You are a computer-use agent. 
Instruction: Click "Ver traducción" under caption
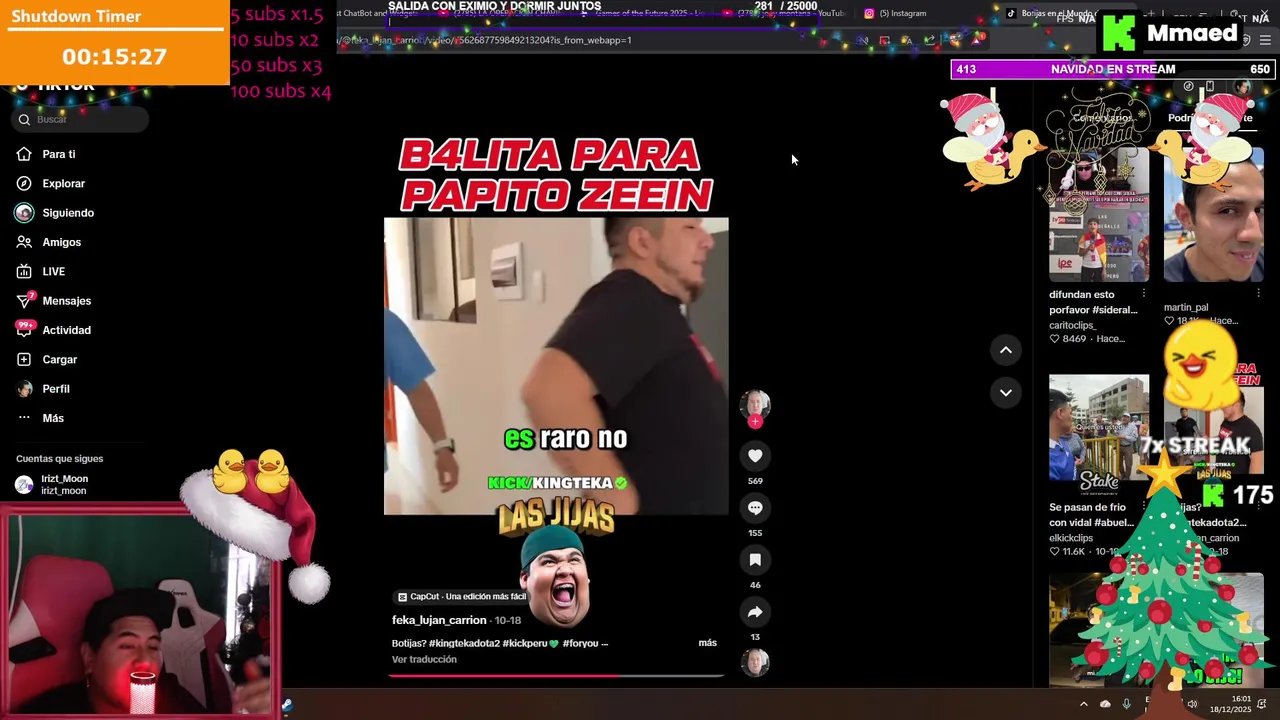424,660
